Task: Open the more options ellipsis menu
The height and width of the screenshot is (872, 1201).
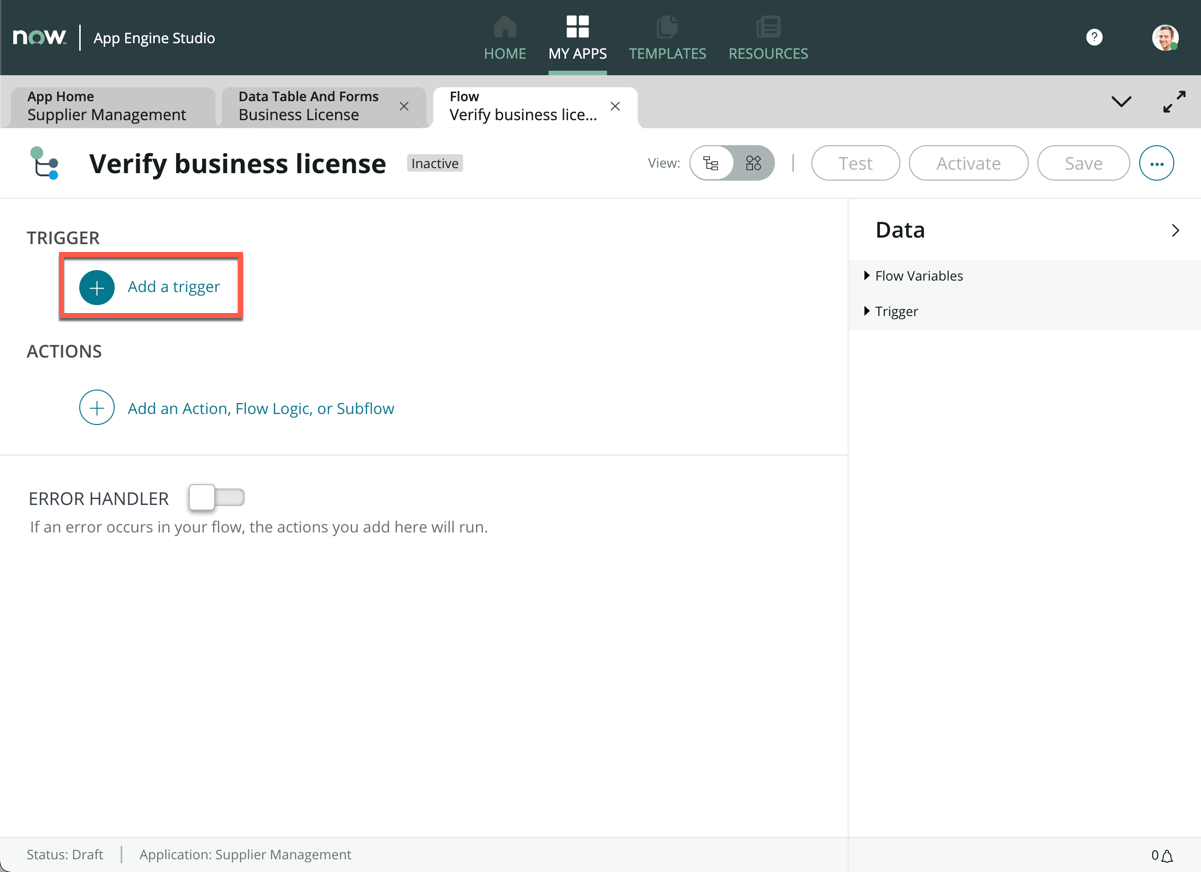Action: tap(1156, 163)
